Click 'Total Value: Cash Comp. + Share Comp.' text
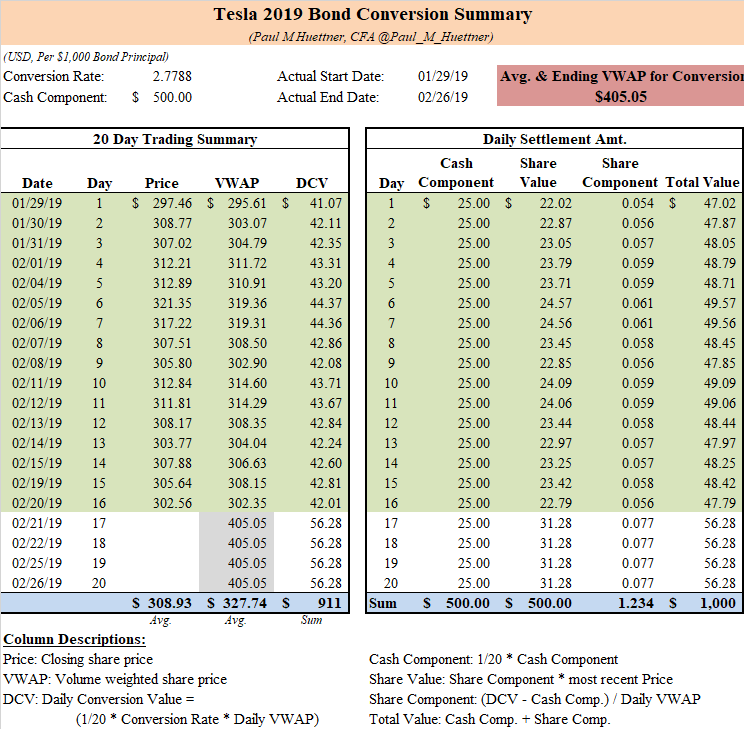 [490, 719]
